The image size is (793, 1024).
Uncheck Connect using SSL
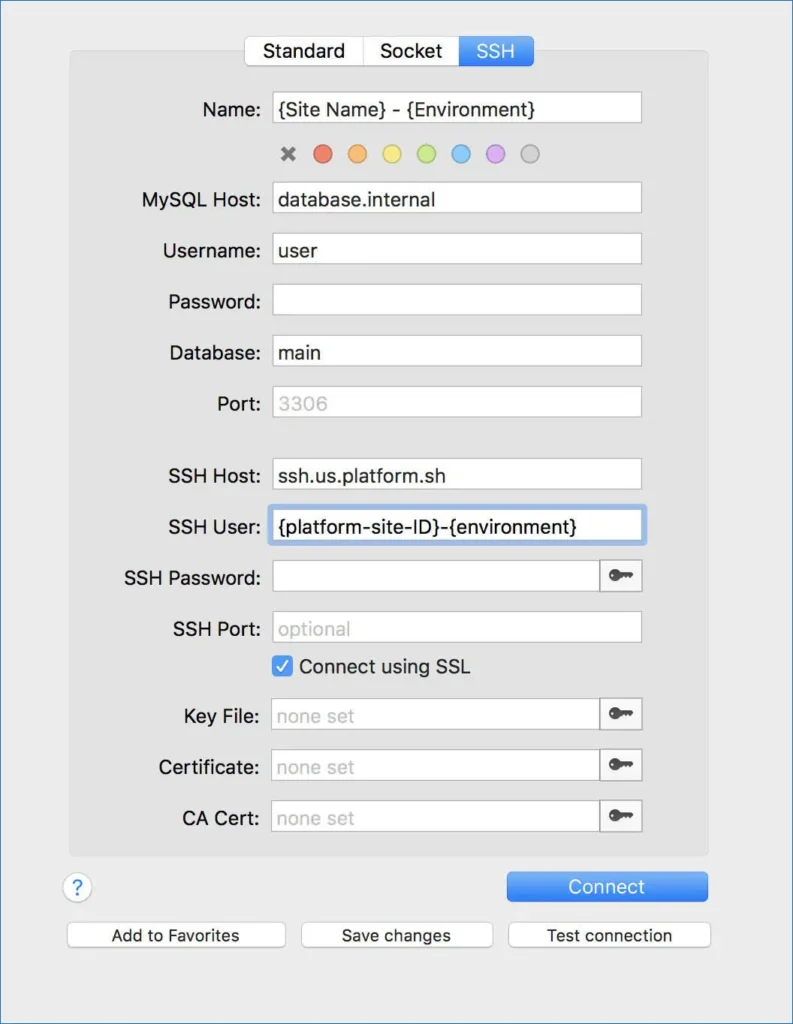click(x=282, y=667)
